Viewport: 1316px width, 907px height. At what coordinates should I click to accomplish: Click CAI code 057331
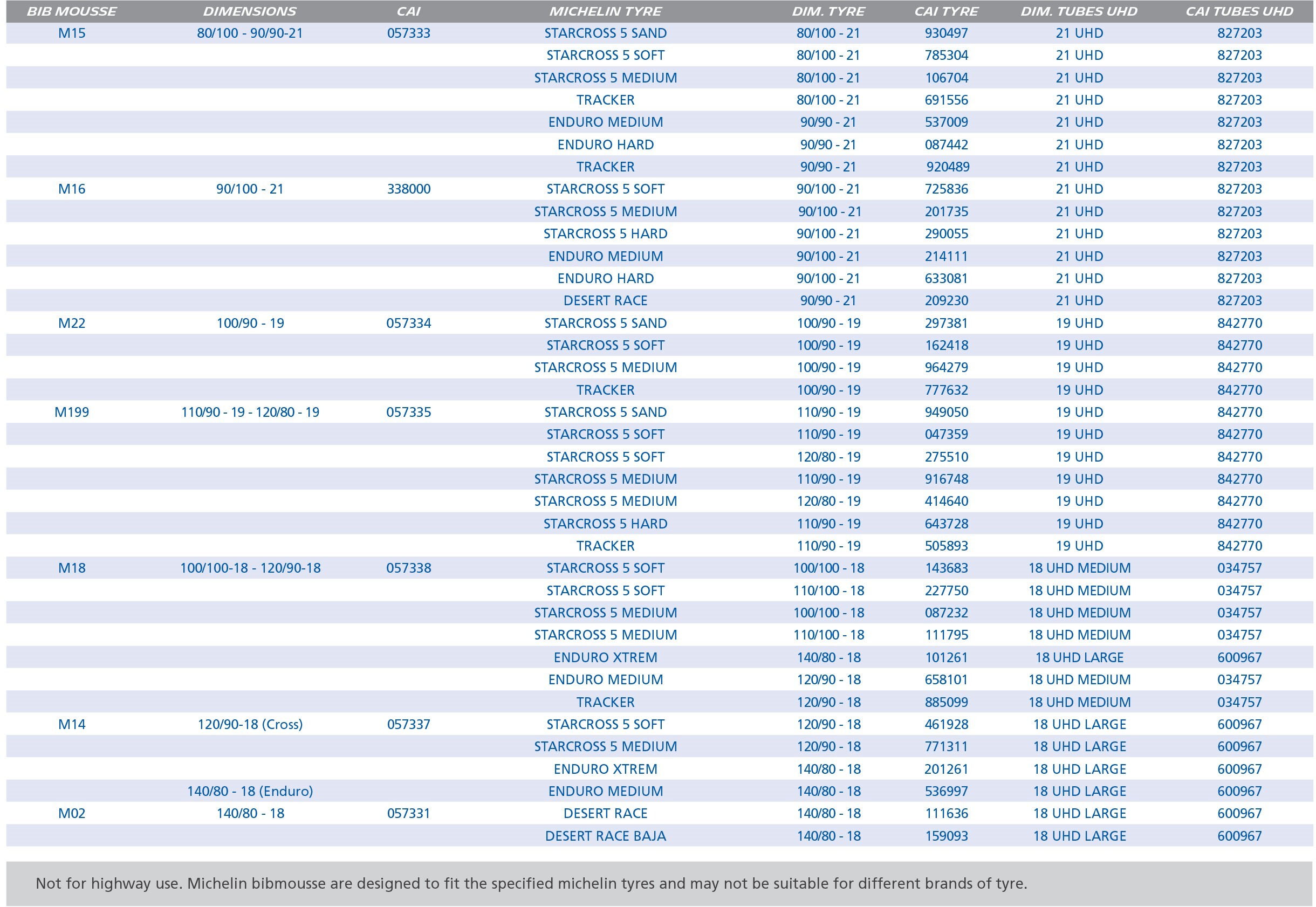pos(408,813)
